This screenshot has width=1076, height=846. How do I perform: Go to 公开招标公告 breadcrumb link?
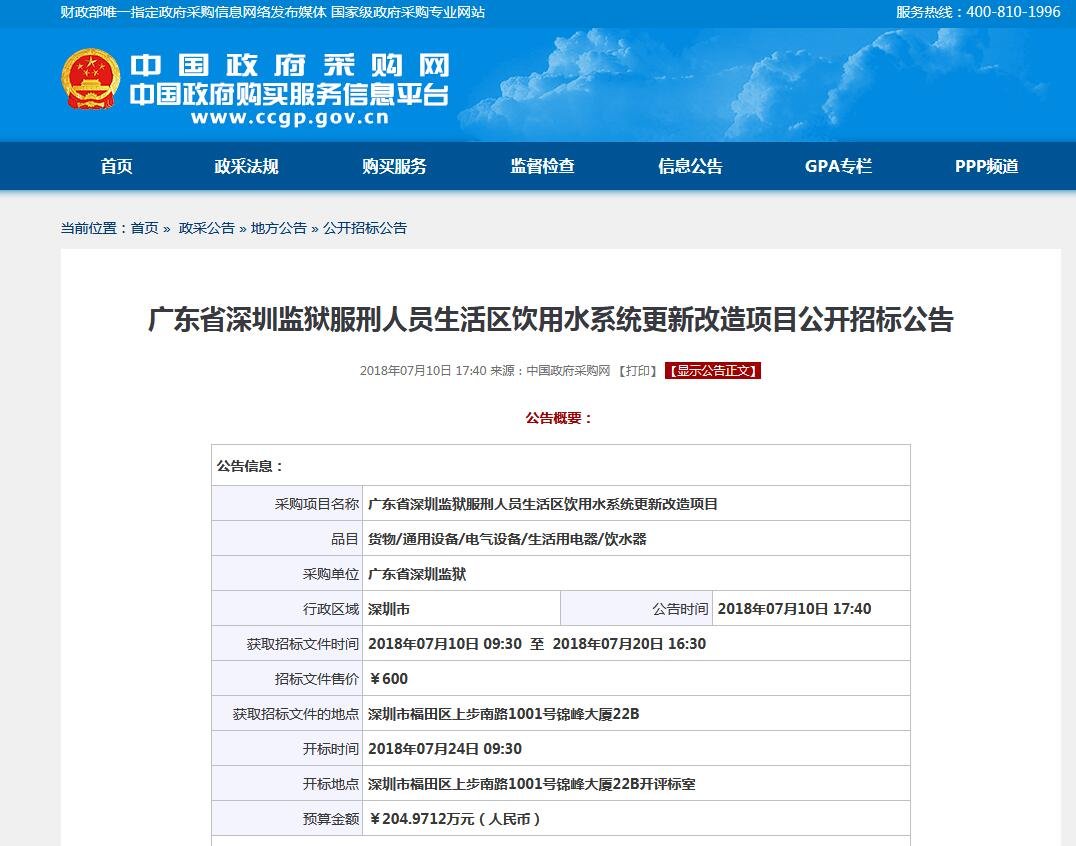pos(365,228)
